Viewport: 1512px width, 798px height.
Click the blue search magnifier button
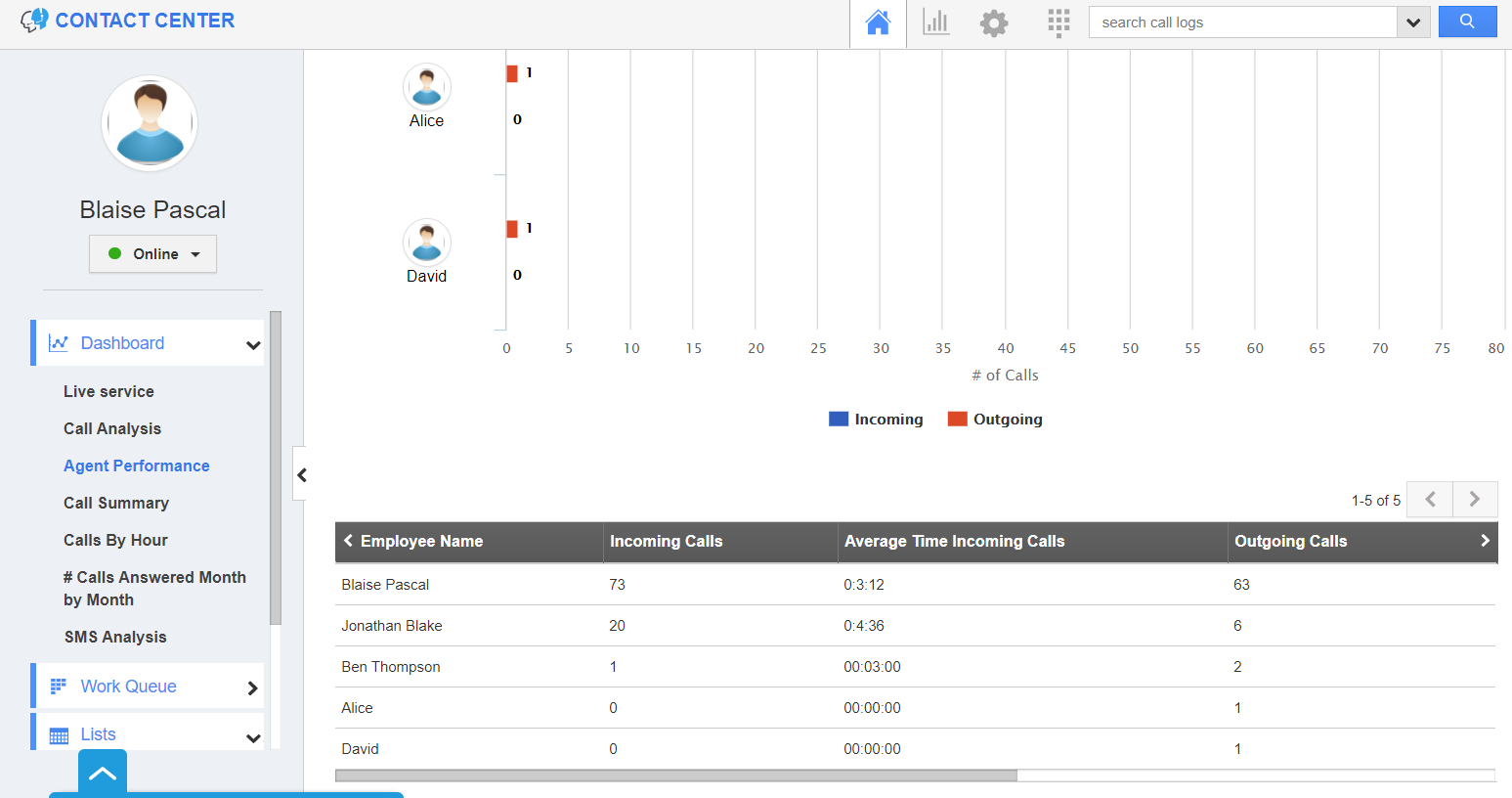coord(1466,22)
